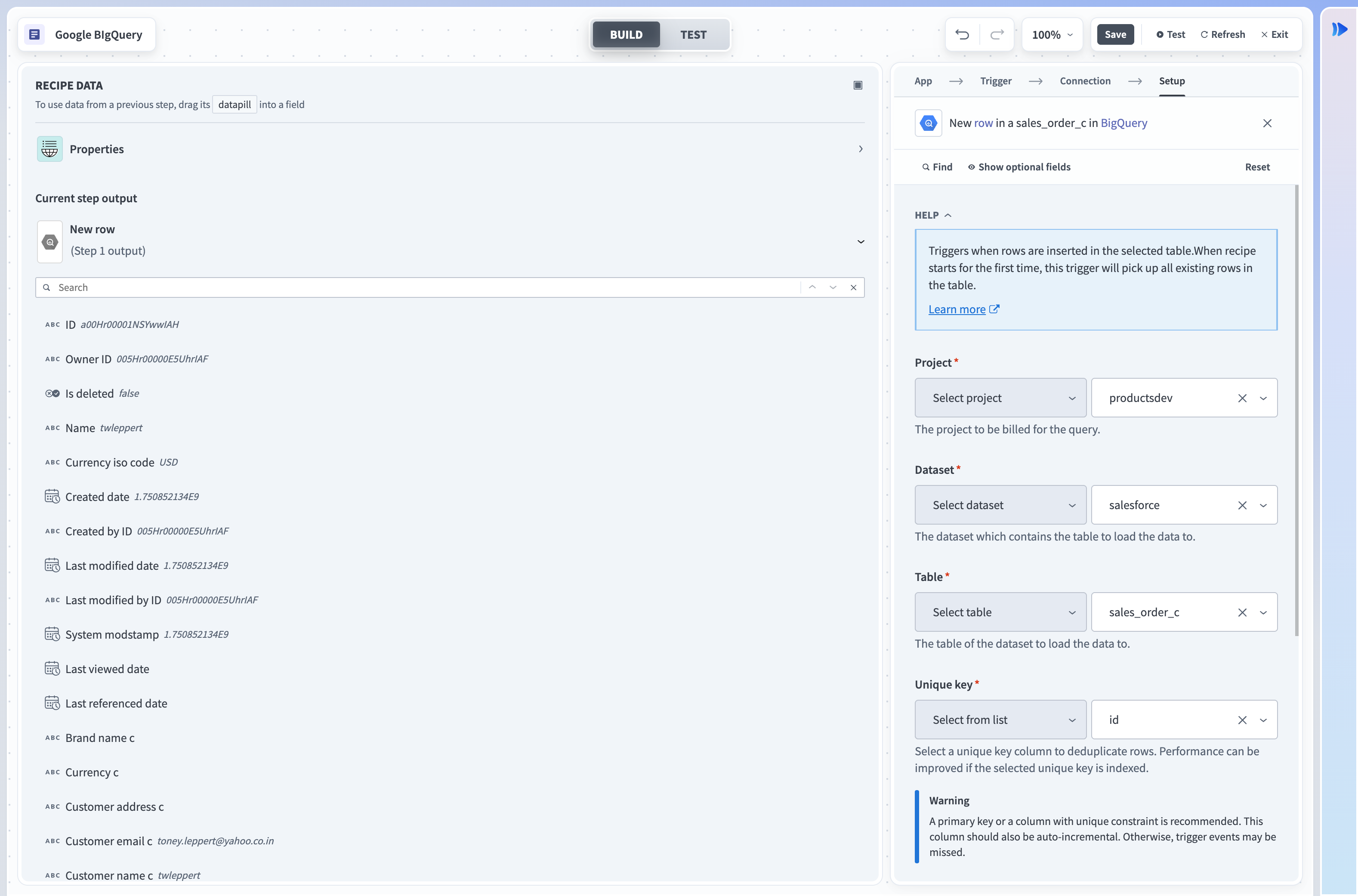The image size is (1358, 896).
Task: Click the row link in trigger title
Action: pyautogui.click(x=983, y=123)
